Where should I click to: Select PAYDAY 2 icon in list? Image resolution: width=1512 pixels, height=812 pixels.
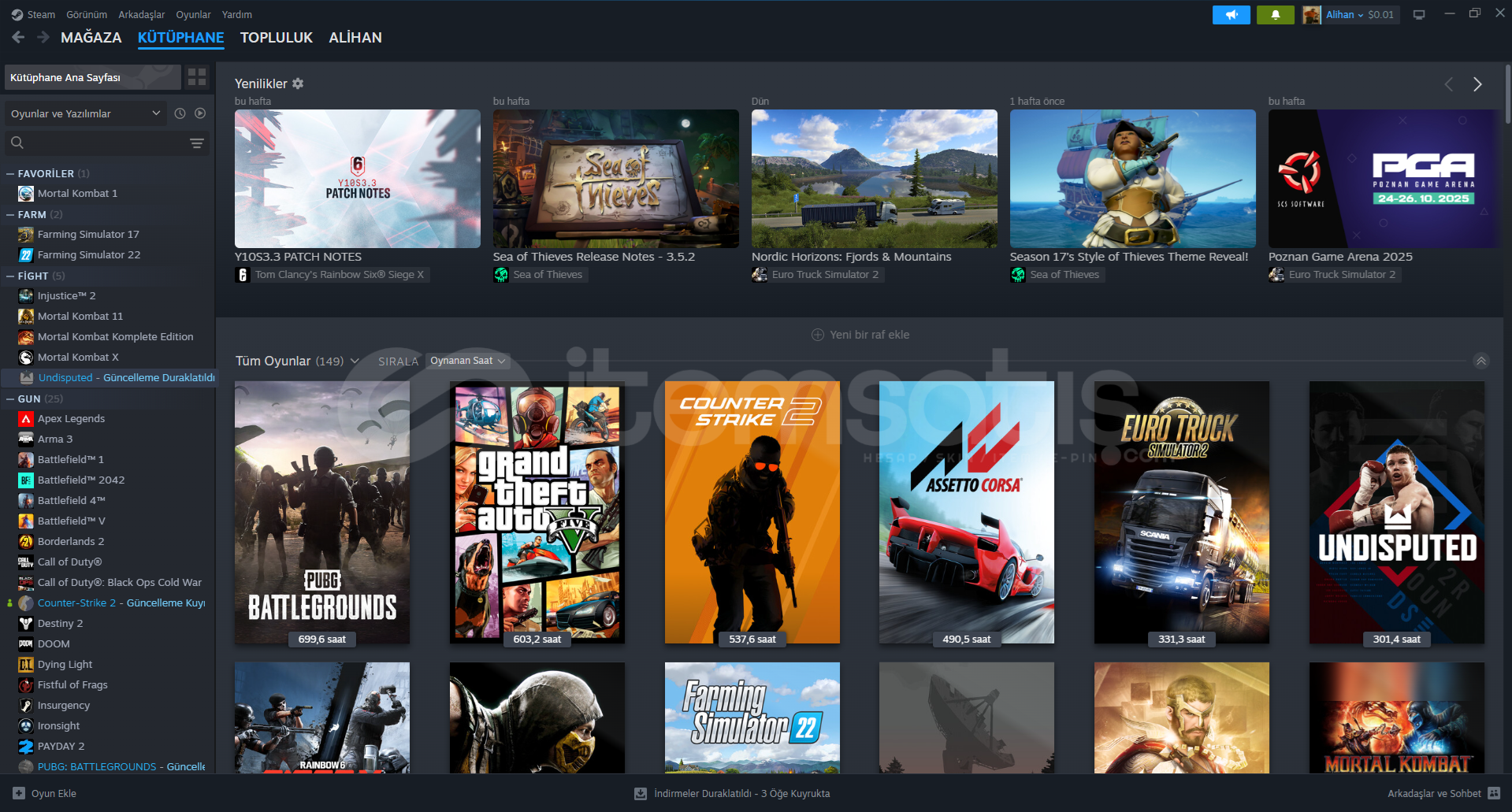pos(26,747)
